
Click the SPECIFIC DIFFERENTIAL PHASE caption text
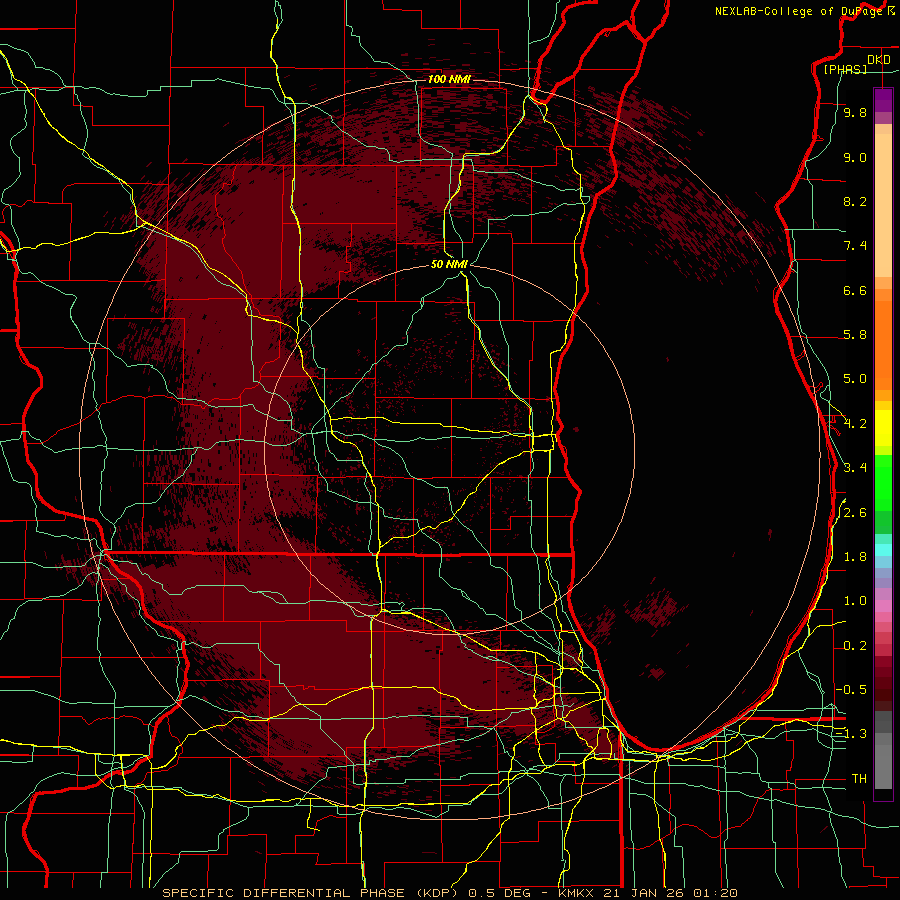click(285, 893)
